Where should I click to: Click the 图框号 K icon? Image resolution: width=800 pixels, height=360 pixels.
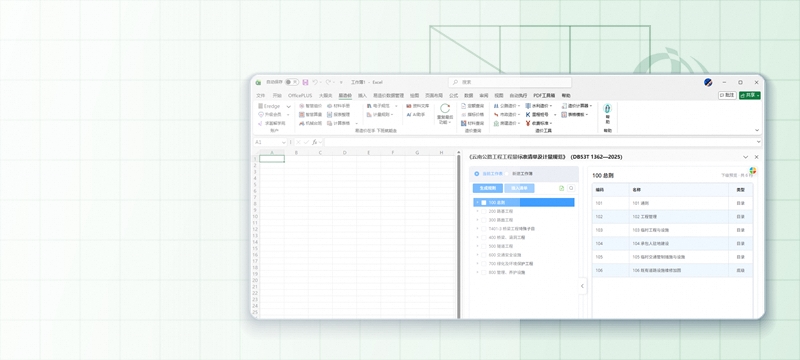[528, 115]
